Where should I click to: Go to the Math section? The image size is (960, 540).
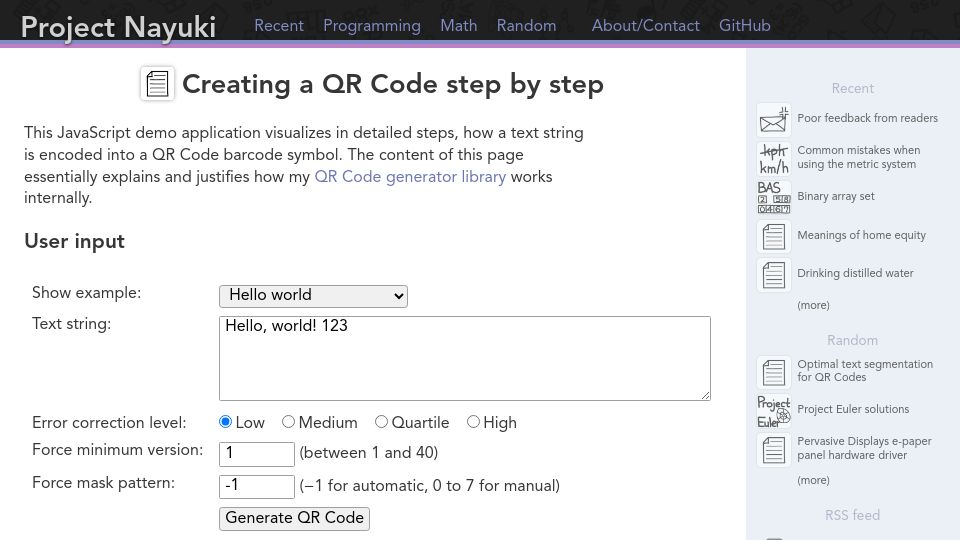[x=459, y=26]
